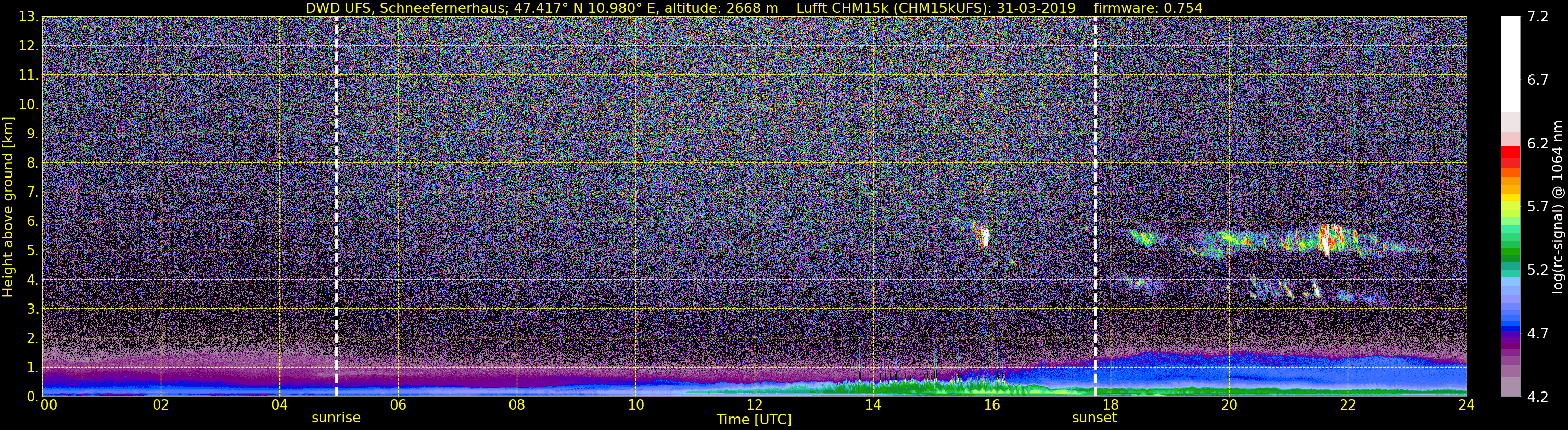The height and width of the screenshot is (430, 1568).
Task: Click time axis tick '02'
Action: pyautogui.click(x=161, y=405)
